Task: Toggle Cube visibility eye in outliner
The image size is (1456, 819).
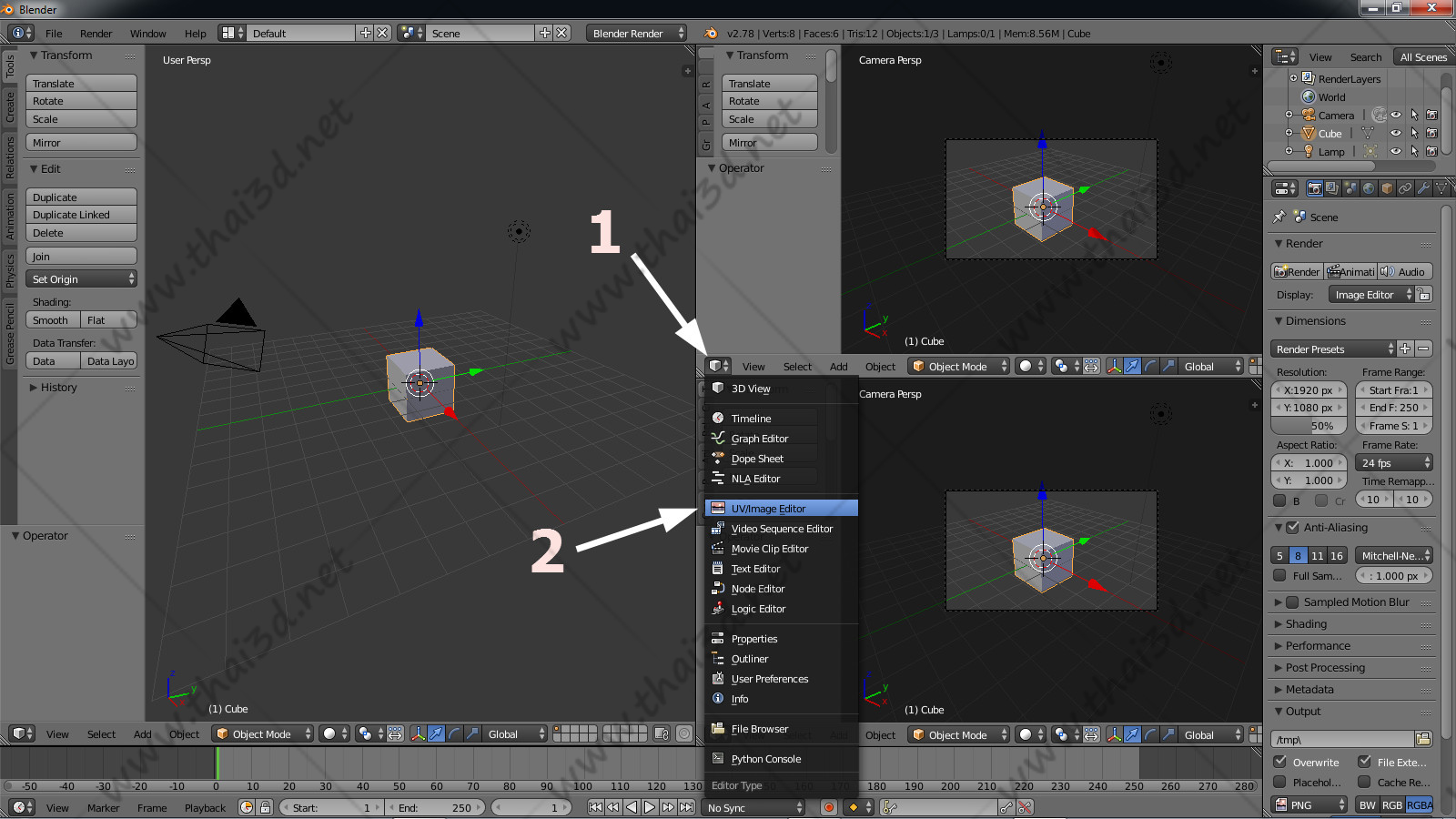Action: [1396, 134]
